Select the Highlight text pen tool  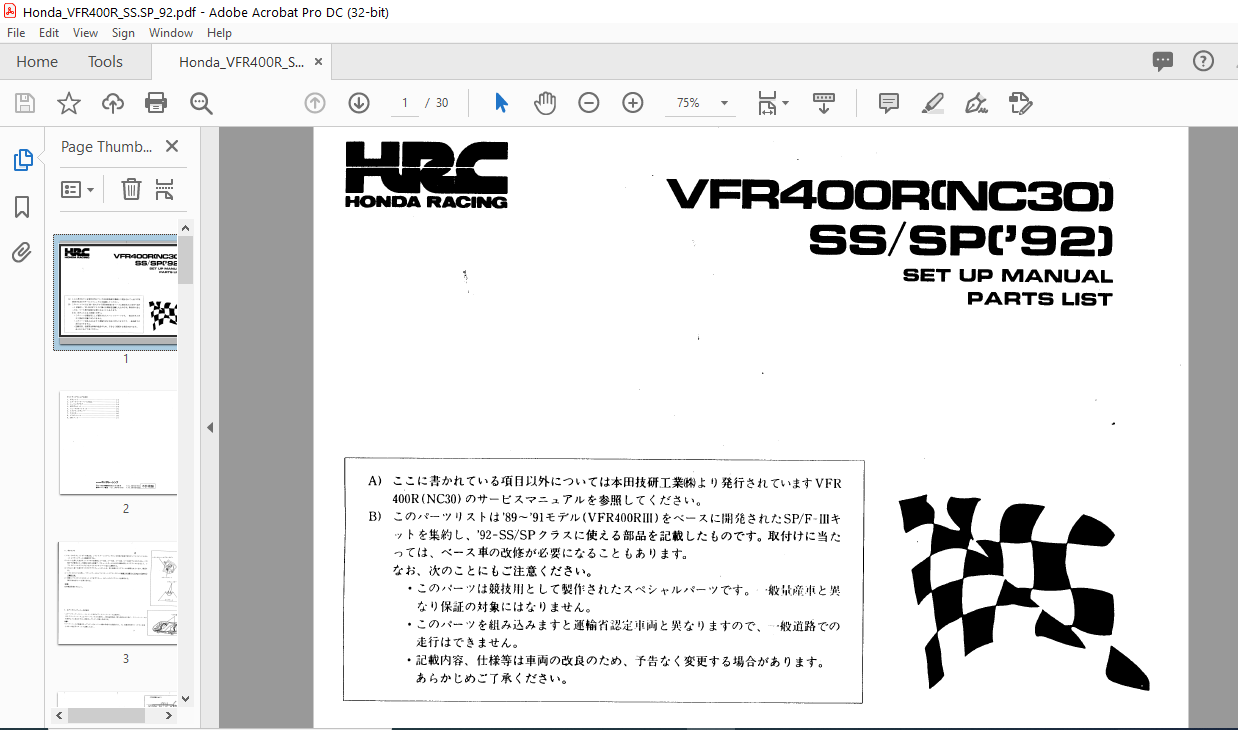tap(932, 103)
